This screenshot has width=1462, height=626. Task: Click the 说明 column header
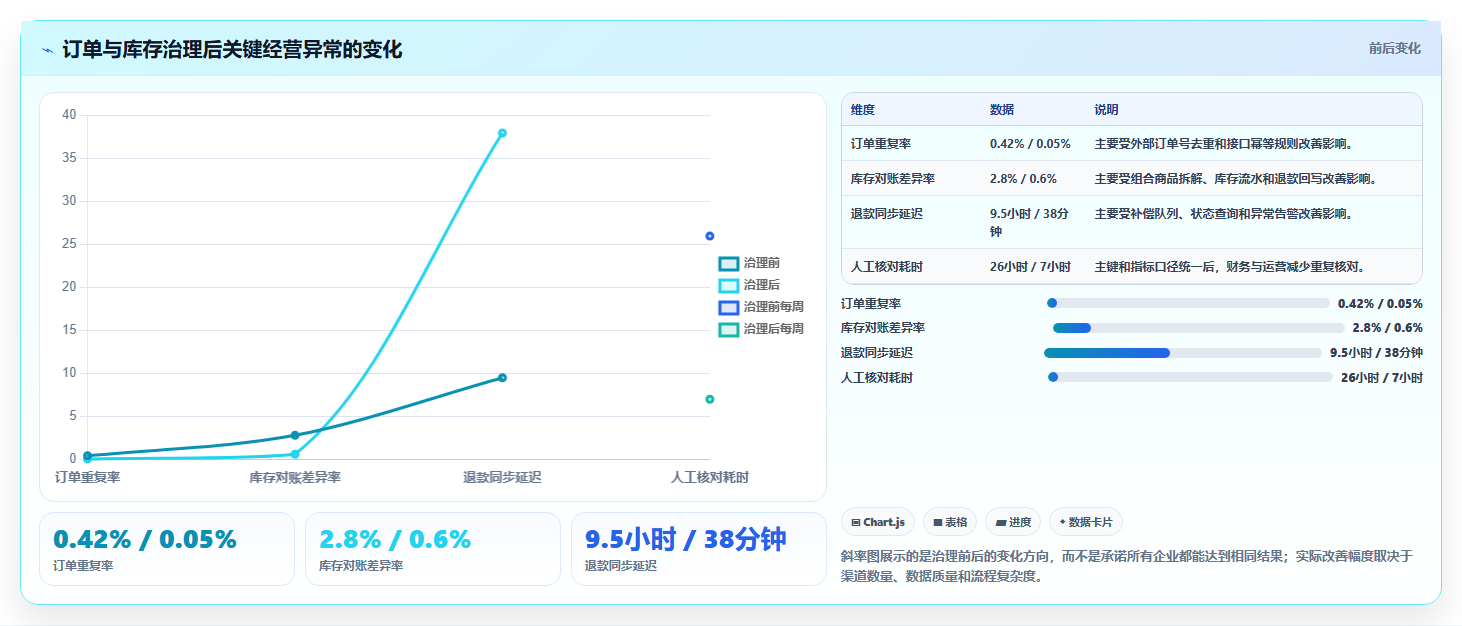tap(1107, 110)
